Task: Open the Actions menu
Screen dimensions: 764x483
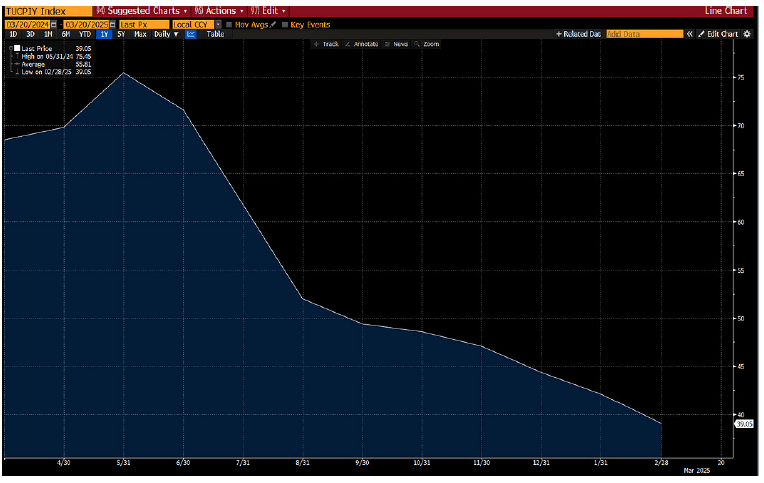Action: point(219,10)
